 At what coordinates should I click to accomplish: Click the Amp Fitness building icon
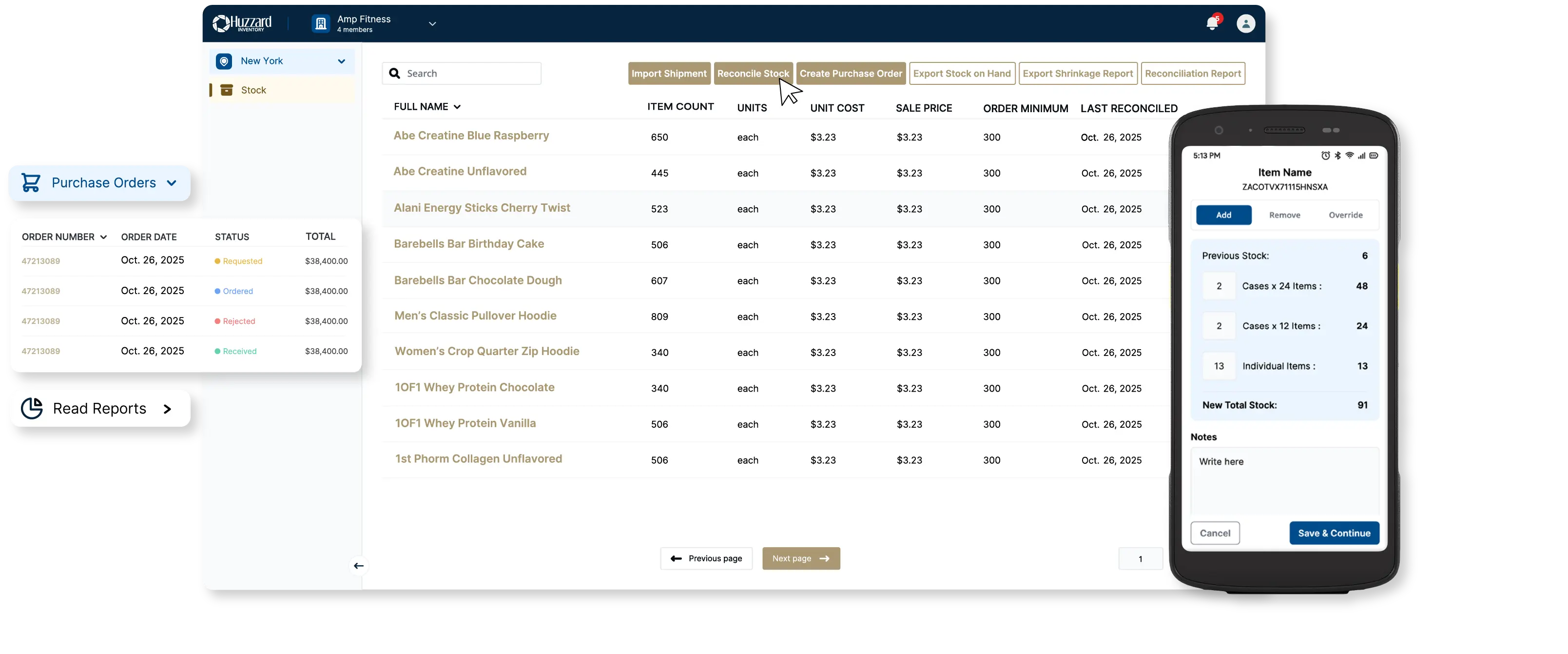click(x=320, y=24)
